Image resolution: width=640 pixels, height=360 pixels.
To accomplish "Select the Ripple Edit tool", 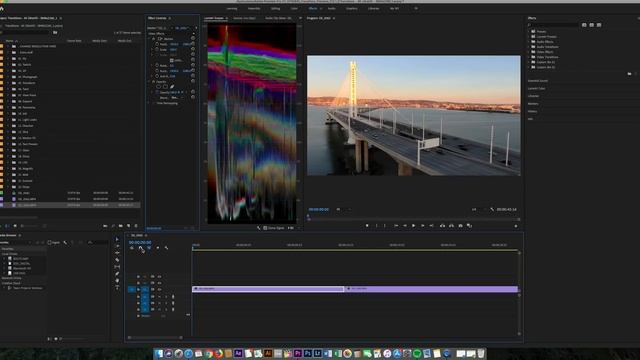I will 117,253.
